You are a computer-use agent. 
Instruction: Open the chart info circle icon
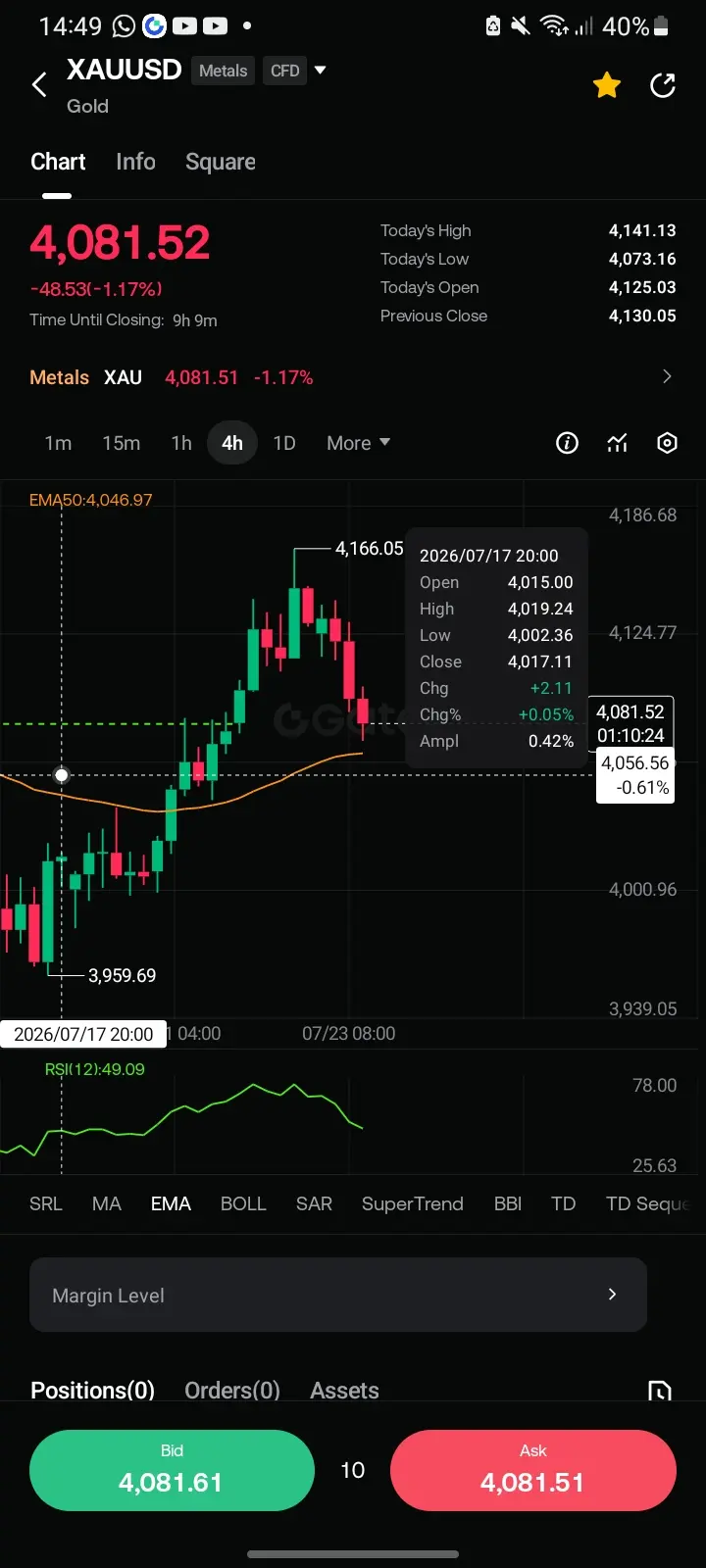567,443
